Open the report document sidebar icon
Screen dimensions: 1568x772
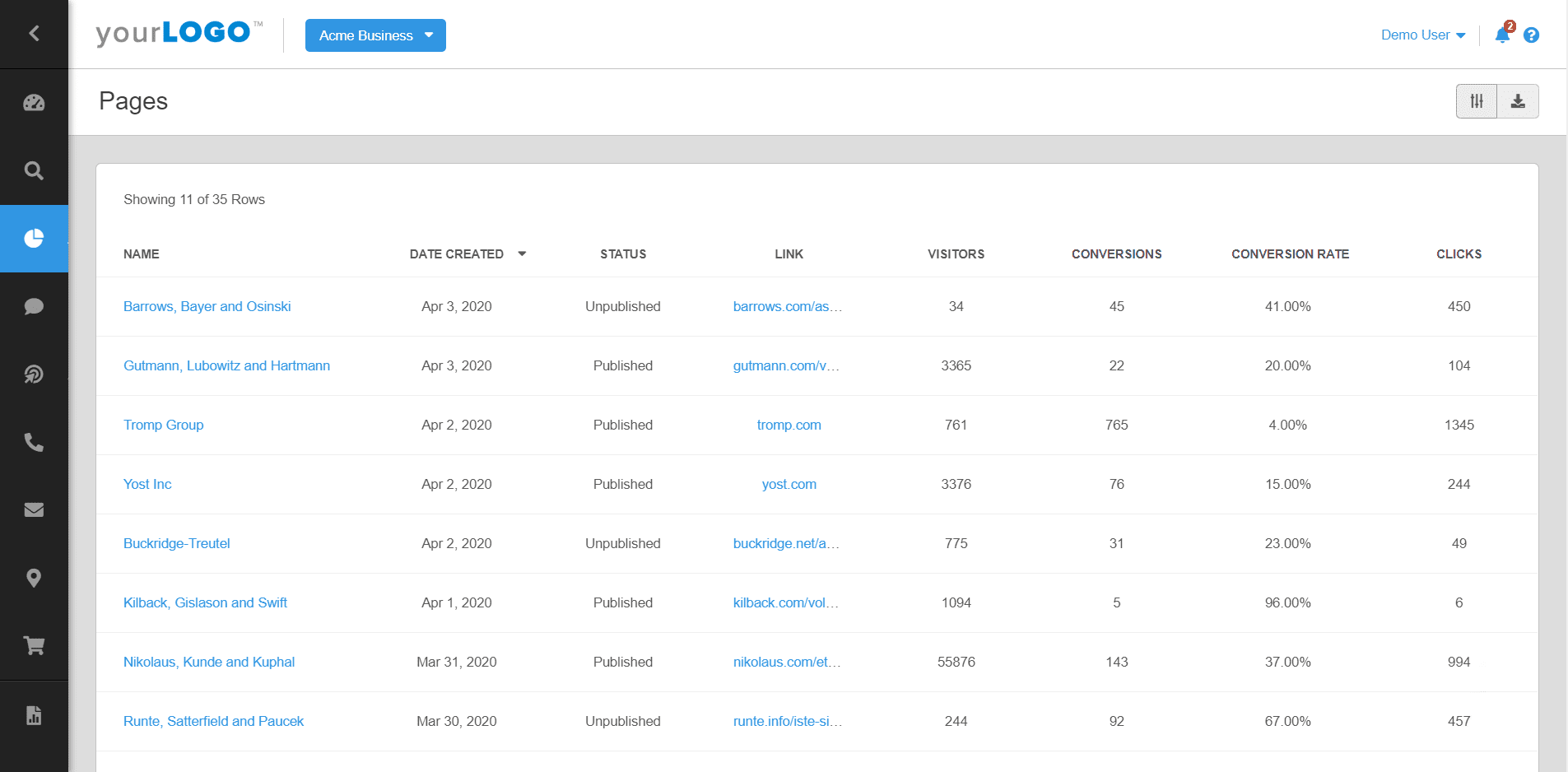(34, 715)
